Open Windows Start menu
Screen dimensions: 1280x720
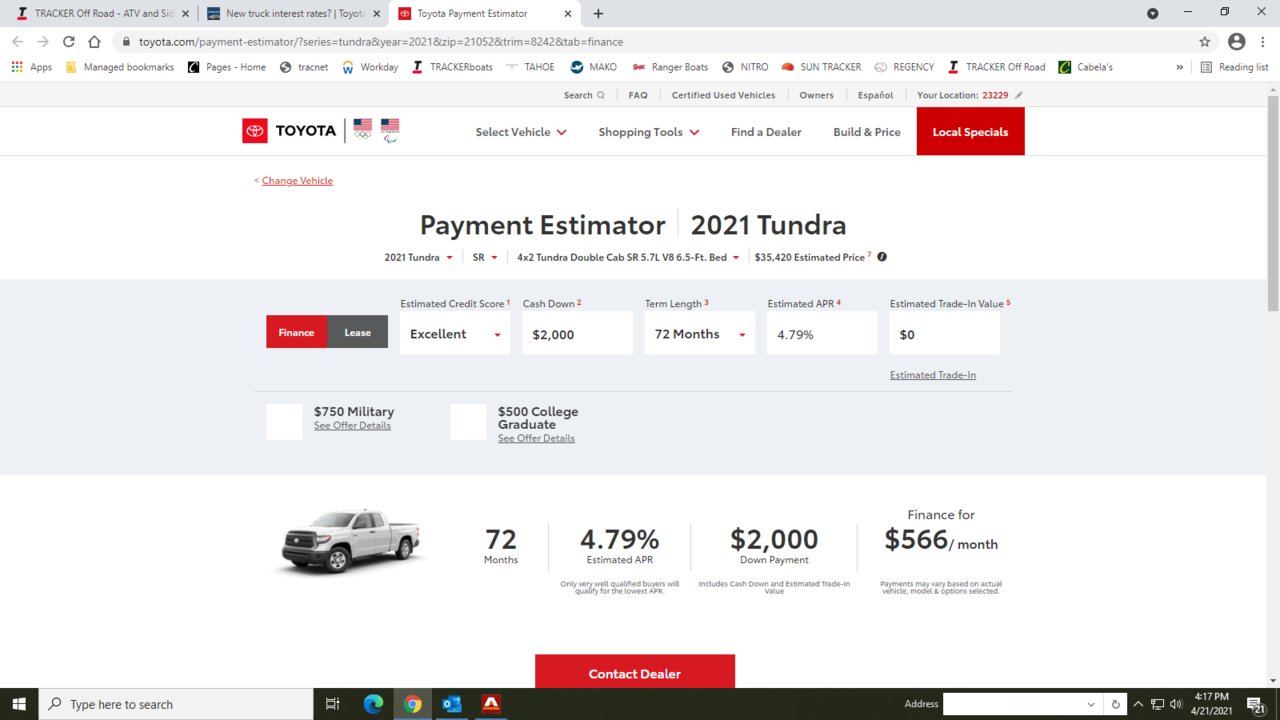point(19,704)
